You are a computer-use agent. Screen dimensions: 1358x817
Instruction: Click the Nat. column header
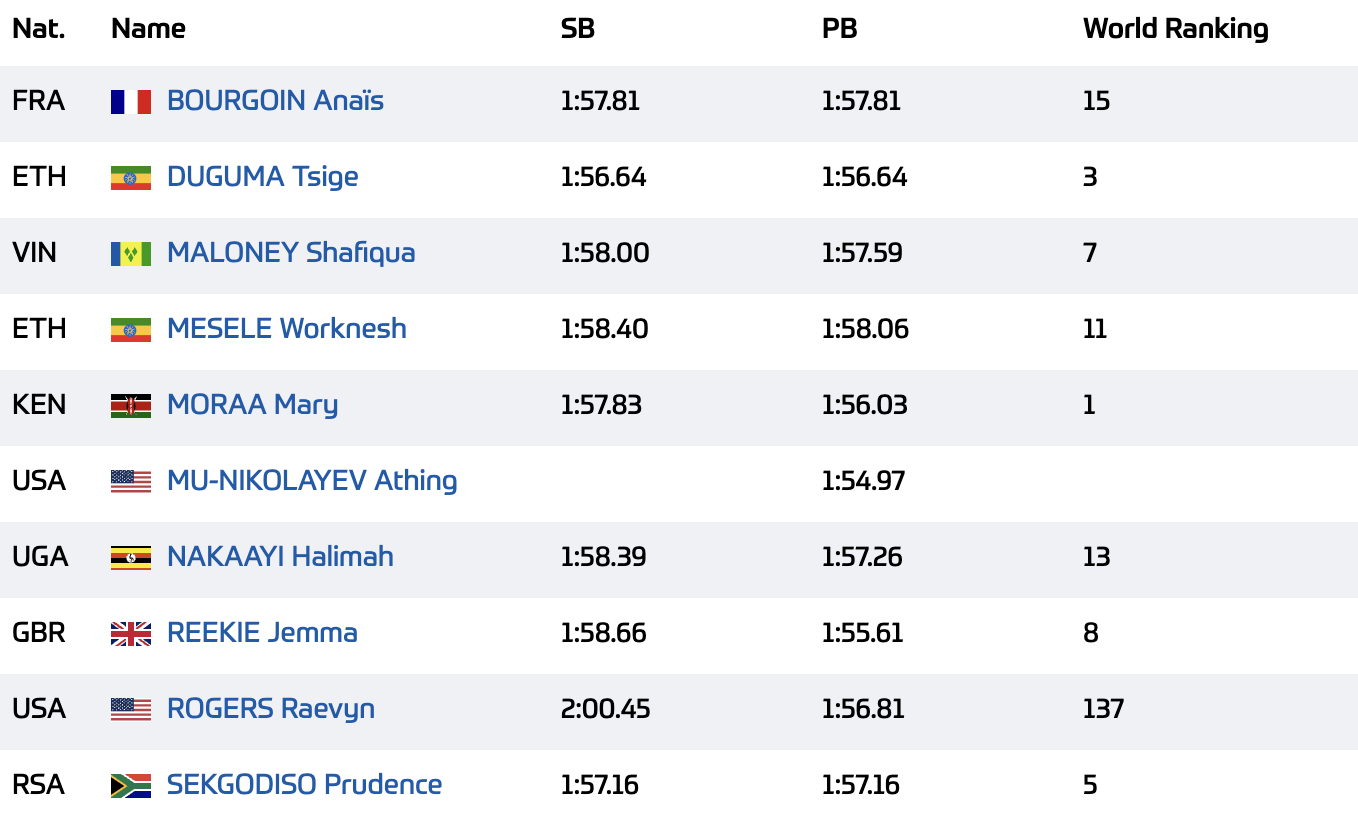(x=39, y=29)
